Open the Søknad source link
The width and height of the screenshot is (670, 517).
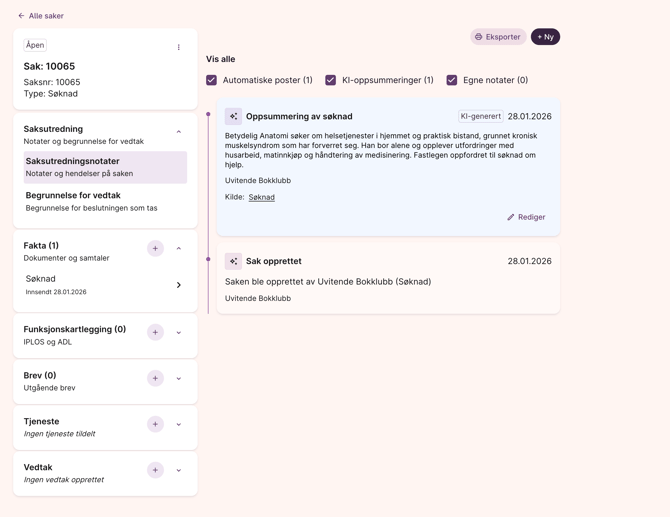click(262, 197)
